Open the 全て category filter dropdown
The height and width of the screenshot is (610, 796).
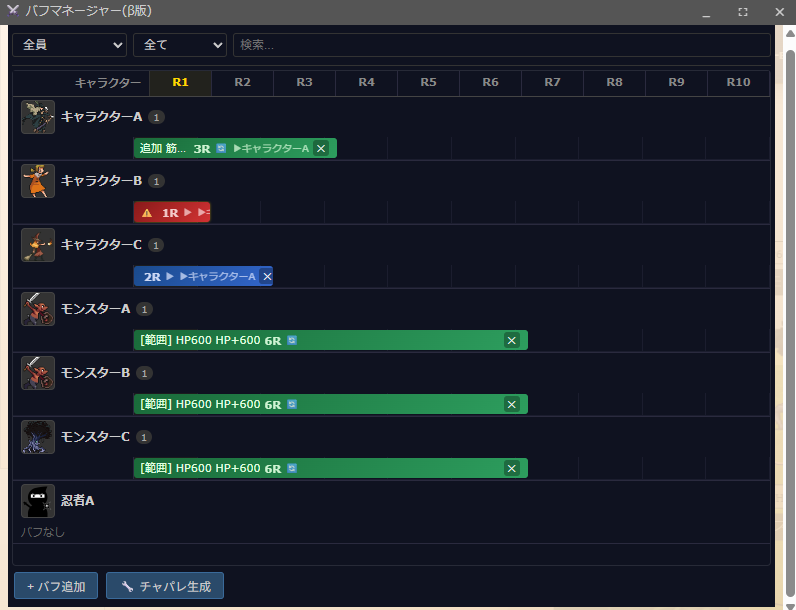180,45
